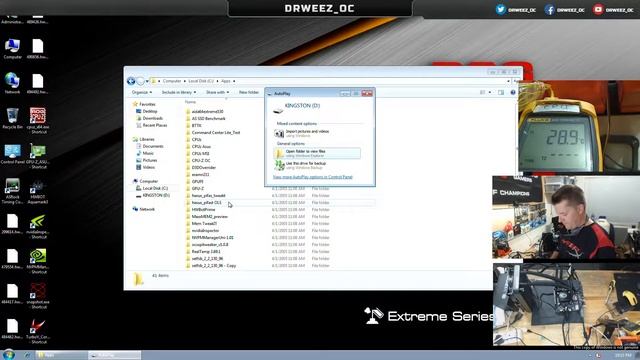The image size is (640, 360).
Task: Open View more AutoPlay options link
Action: [x=312, y=177]
